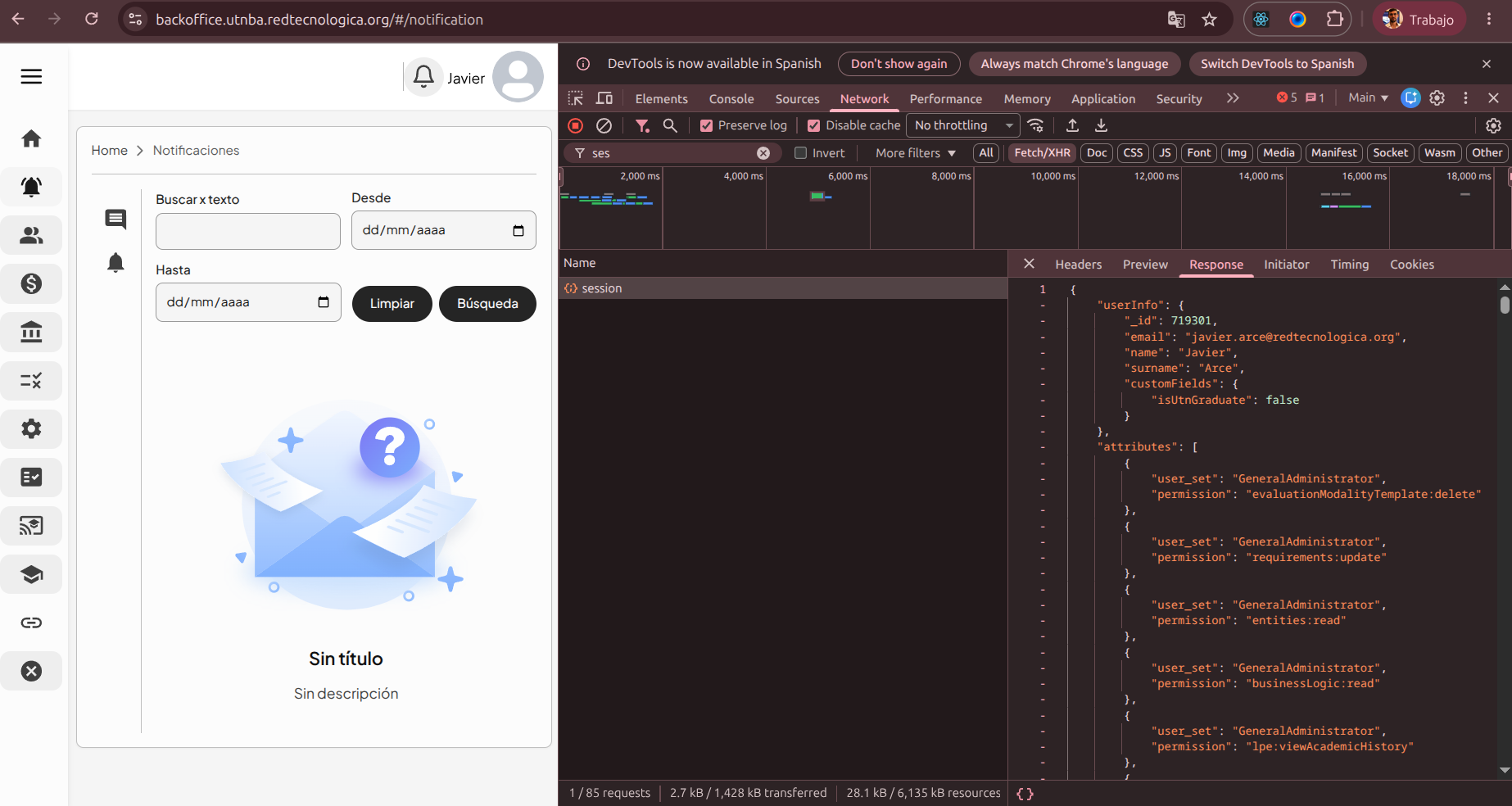The image size is (1512, 806).
Task: Pretty print the response with braces icon
Action: tap(1025, 794)
